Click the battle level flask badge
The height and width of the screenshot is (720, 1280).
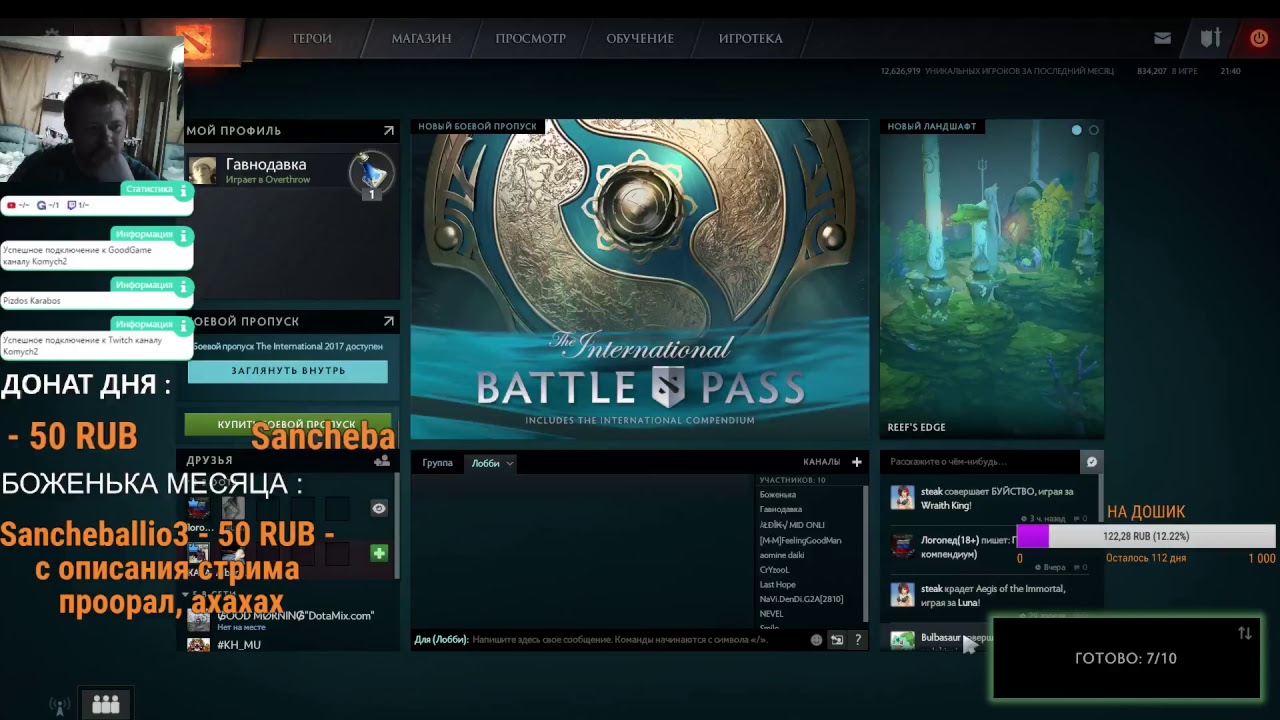click(371, 174)
